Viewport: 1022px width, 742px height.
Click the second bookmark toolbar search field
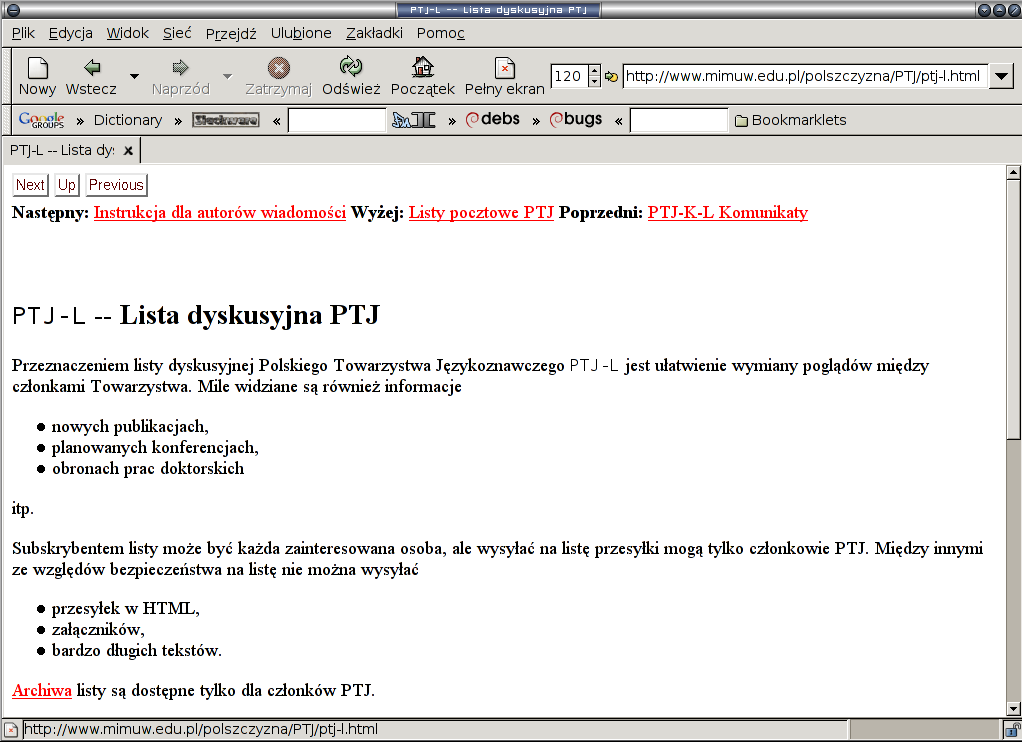click(x=679, y=120)
